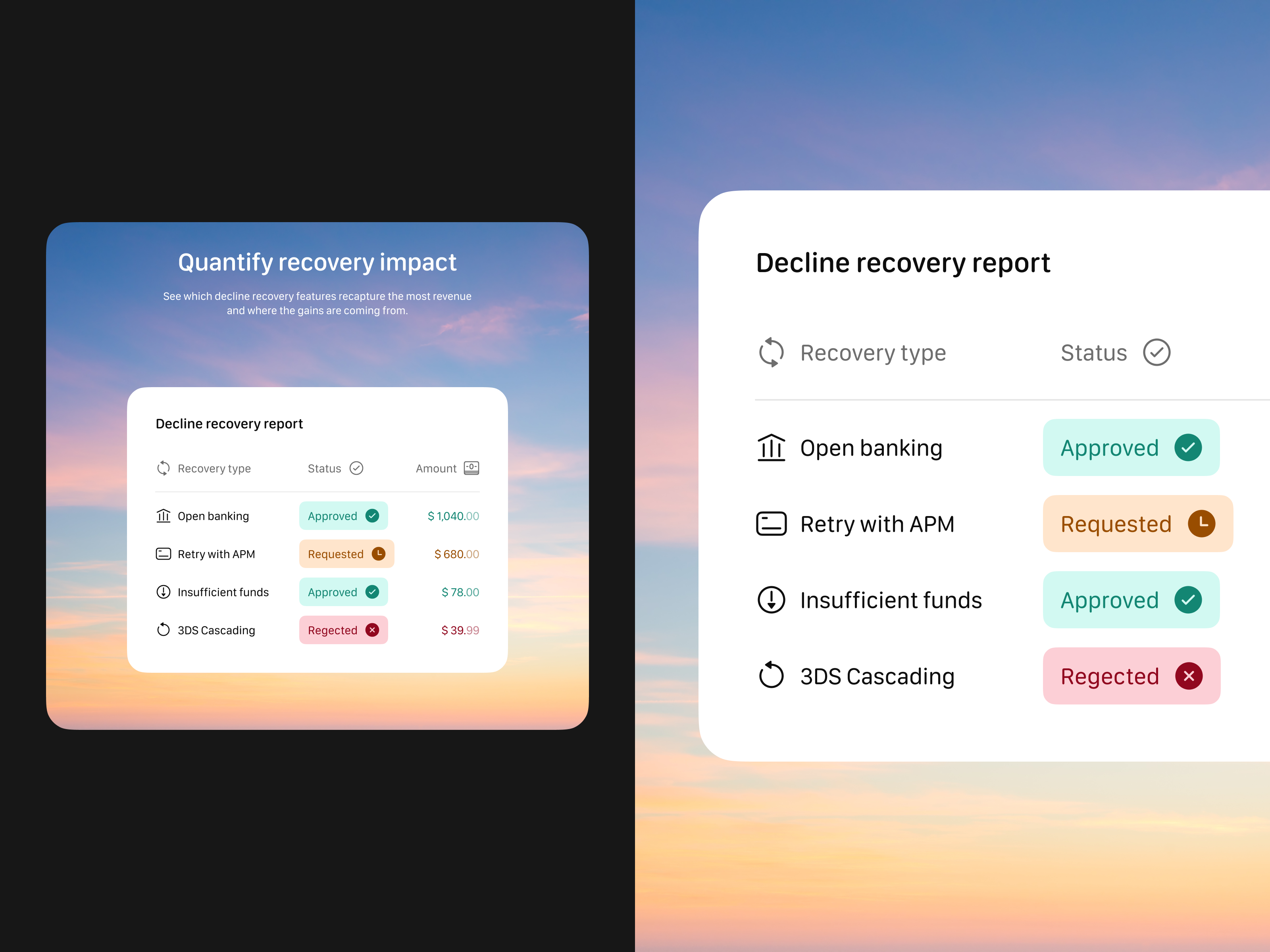The width and height of the screenshot is (1270, 952).
Task: Click the card icon beside Retry with APM in enlarged card
Action: 771,523
